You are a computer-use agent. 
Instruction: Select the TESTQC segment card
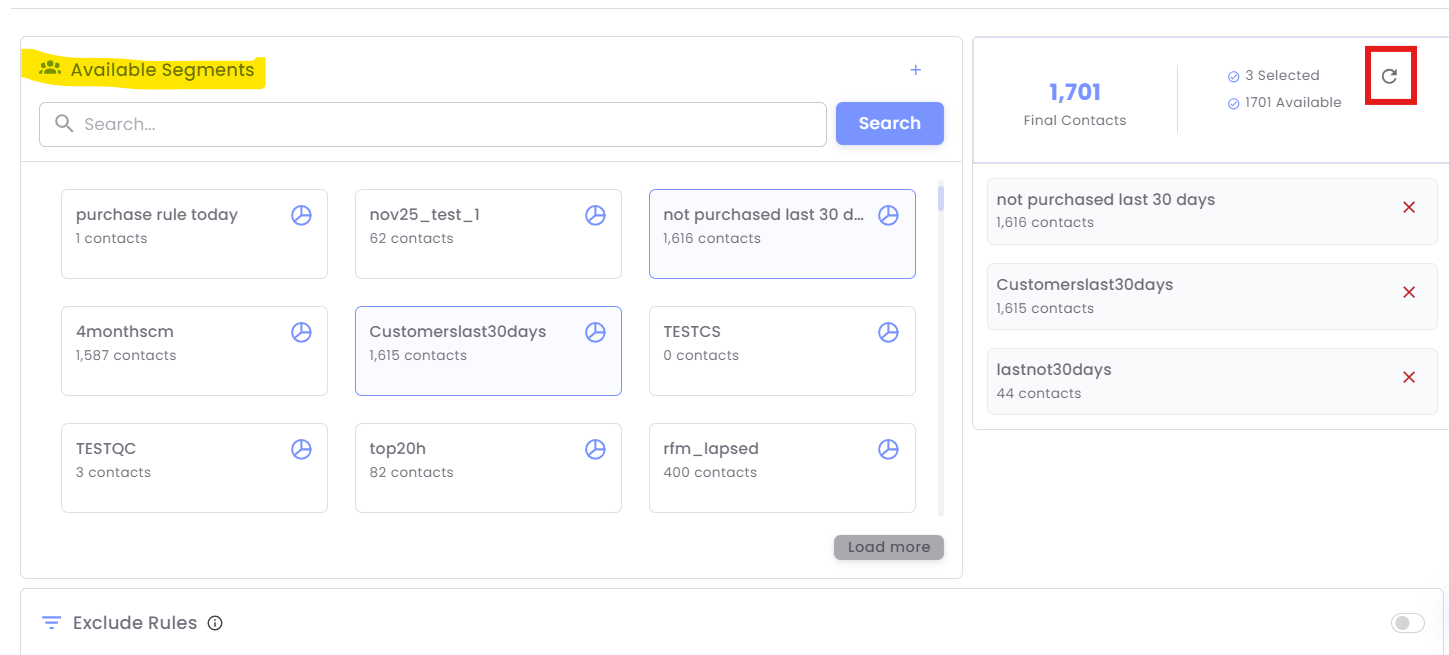click(x=180, y=467)
